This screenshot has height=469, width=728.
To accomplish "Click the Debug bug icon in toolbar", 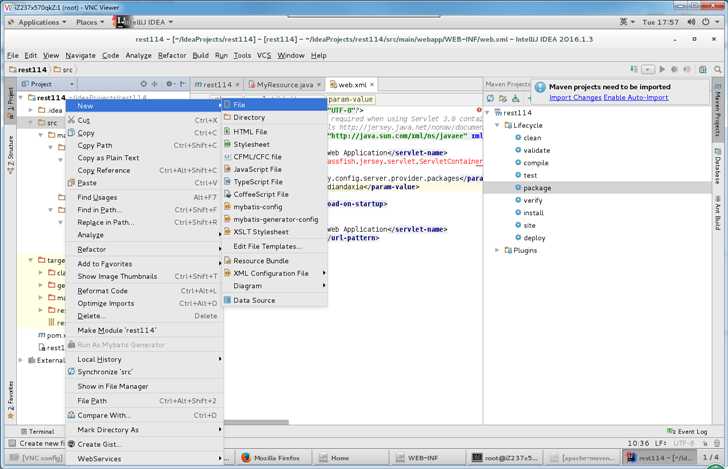I will point(675,69).
